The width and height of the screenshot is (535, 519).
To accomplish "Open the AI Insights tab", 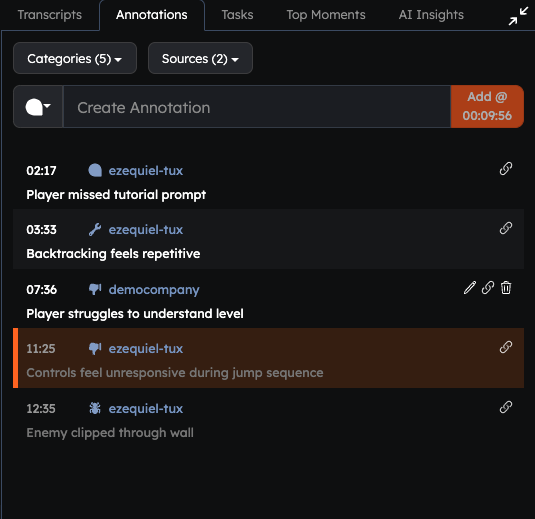I will pos(431,15).
